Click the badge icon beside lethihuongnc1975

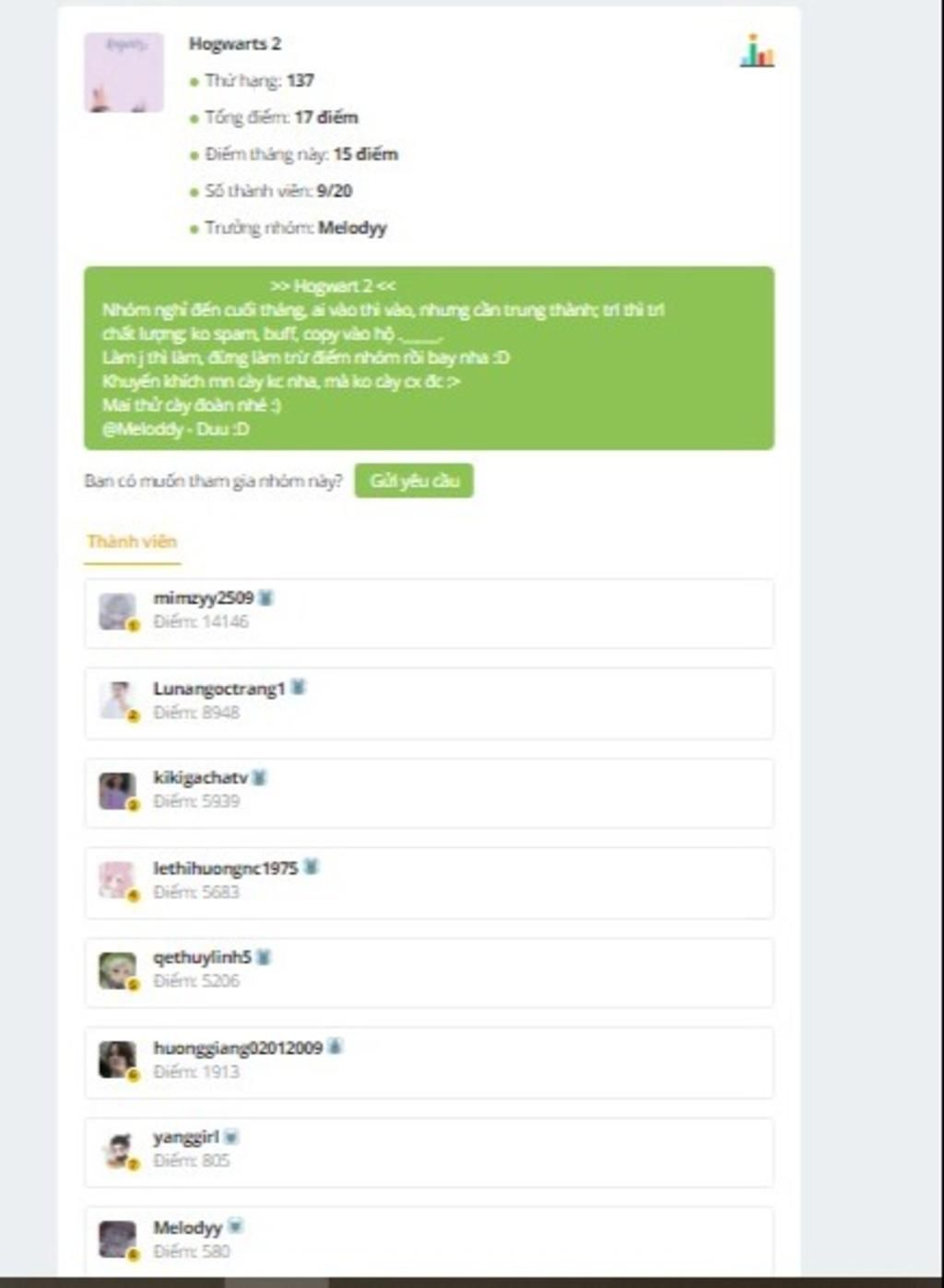(311, 867)
